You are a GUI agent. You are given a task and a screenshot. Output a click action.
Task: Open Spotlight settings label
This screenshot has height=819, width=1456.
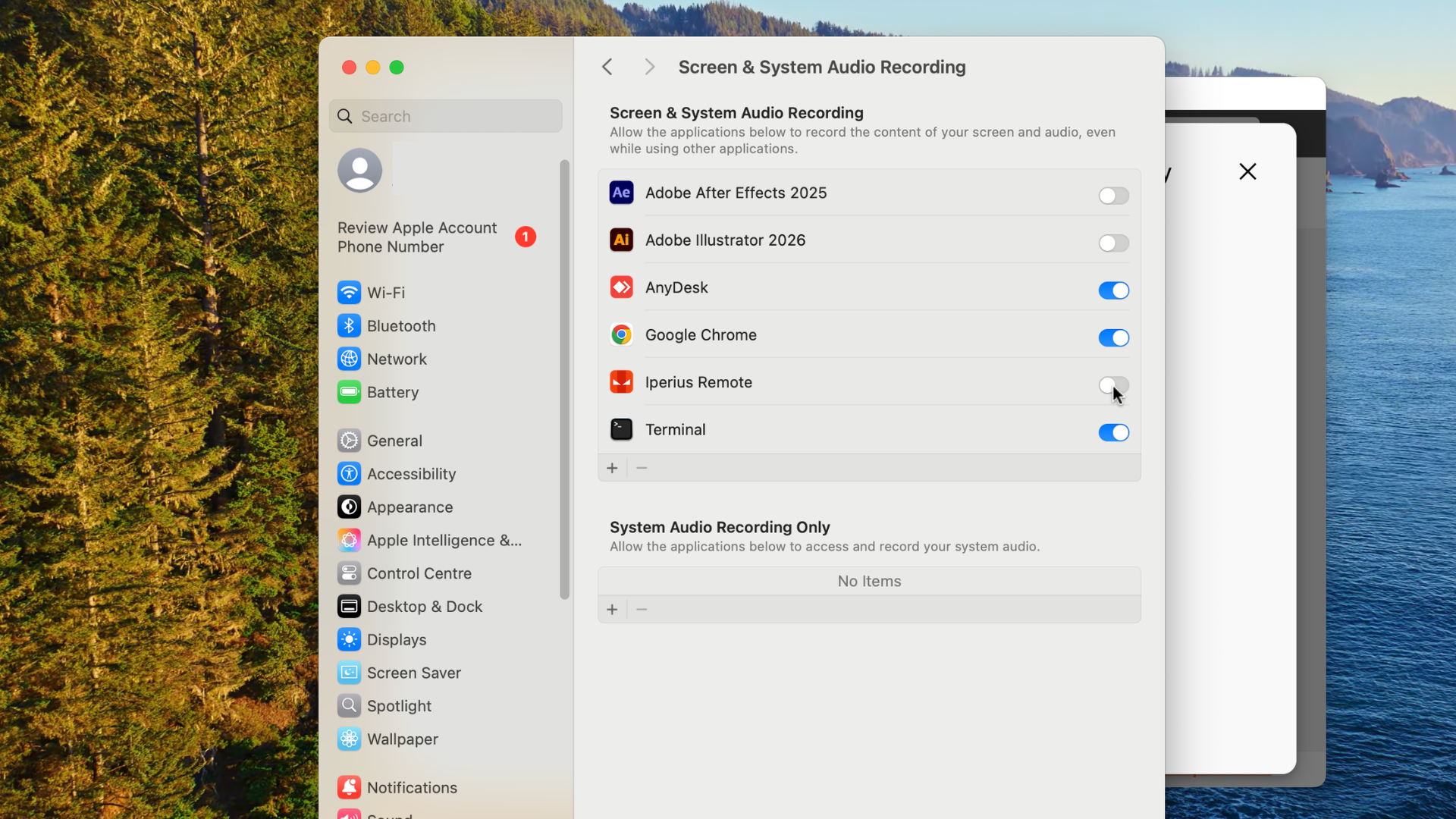click(399, 706)
